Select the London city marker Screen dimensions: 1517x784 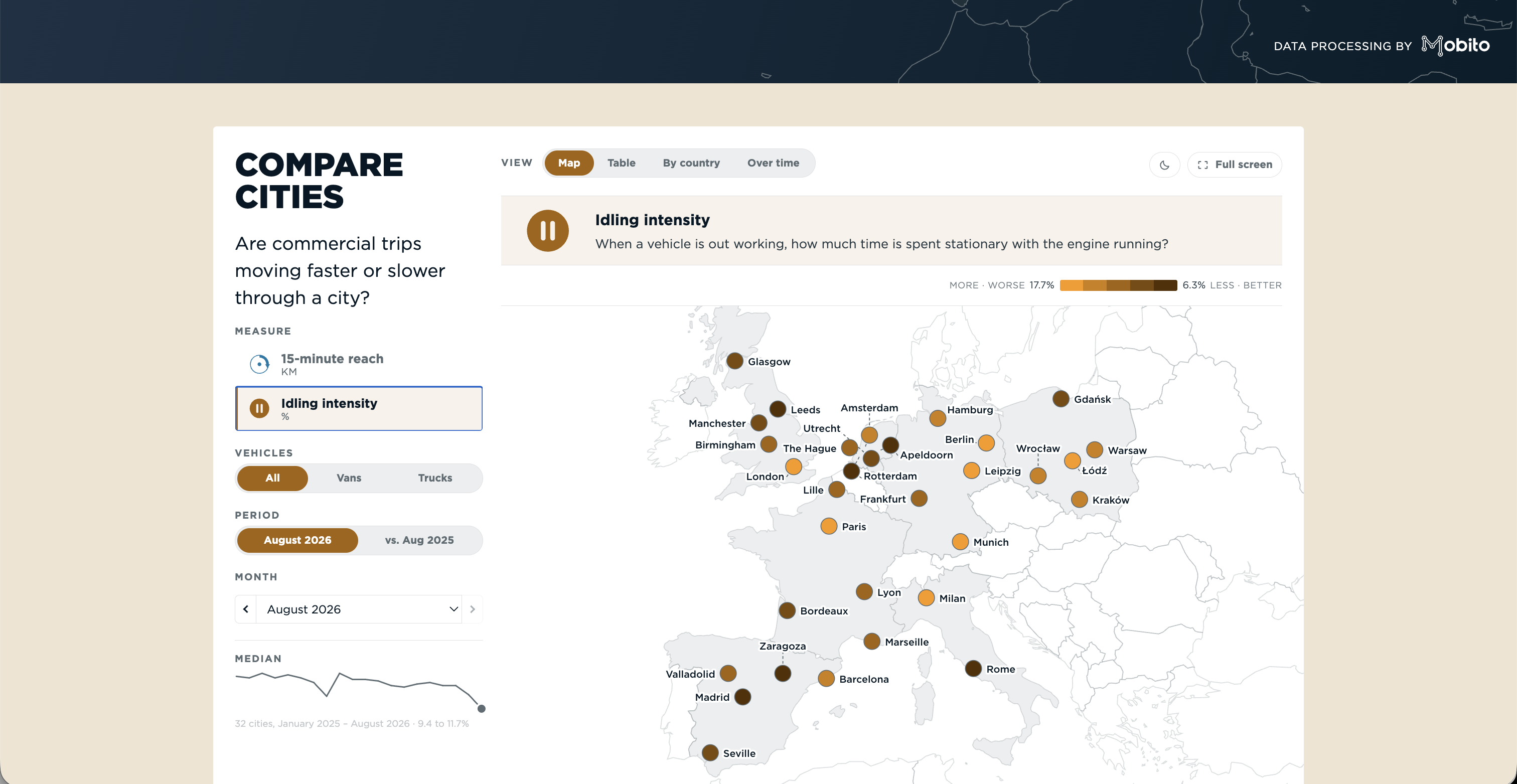(x=794, y=466)
